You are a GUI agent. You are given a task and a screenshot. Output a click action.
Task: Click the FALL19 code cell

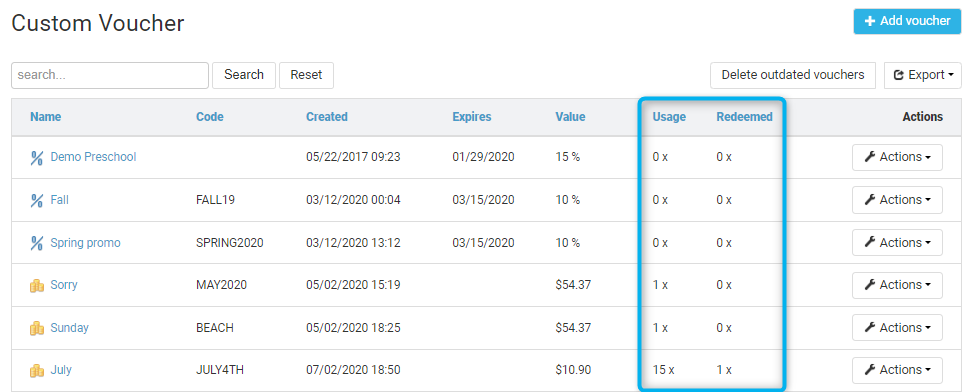pos(215,200)
